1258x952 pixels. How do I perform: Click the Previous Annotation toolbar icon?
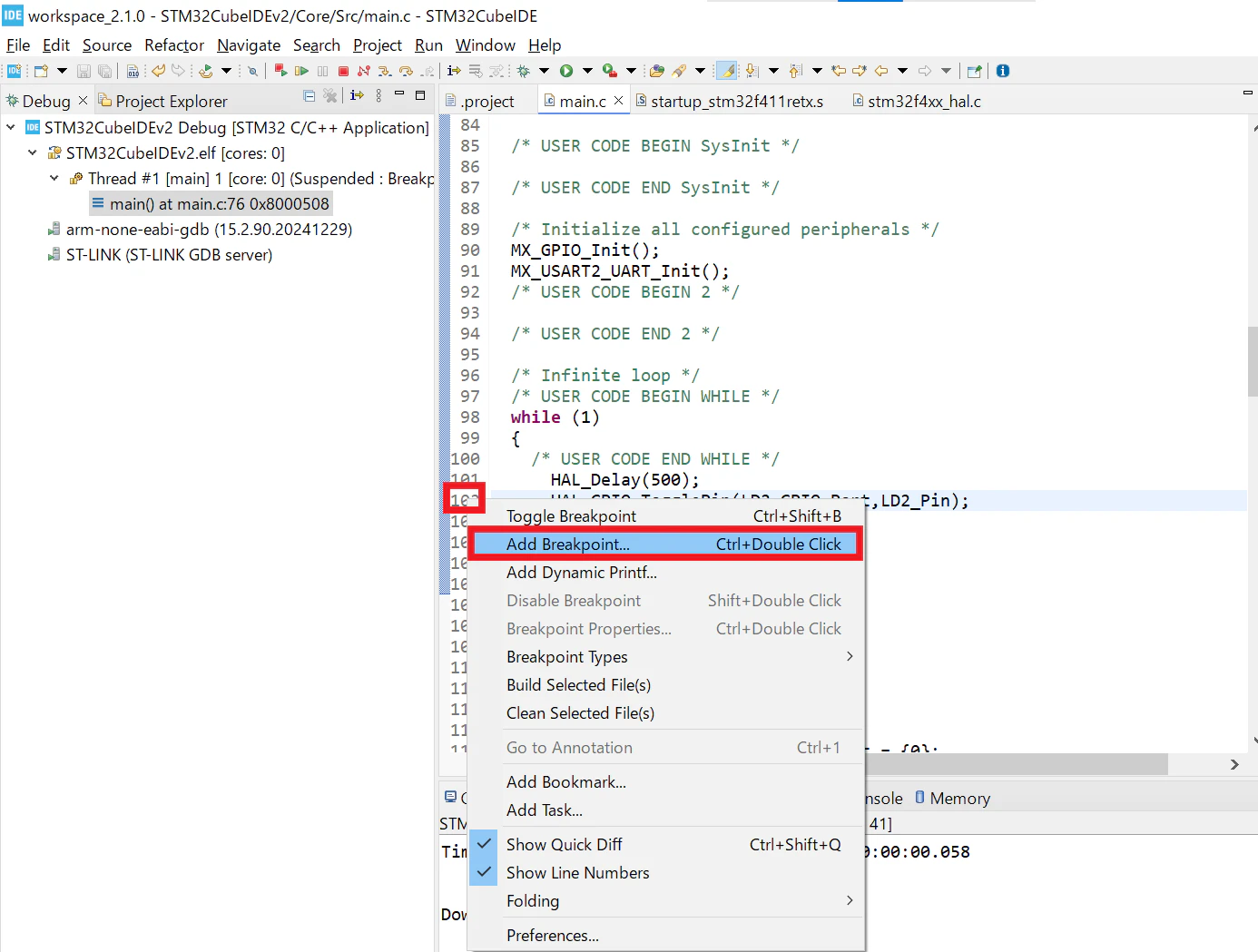pyautogui.click(x=795, y=71)
